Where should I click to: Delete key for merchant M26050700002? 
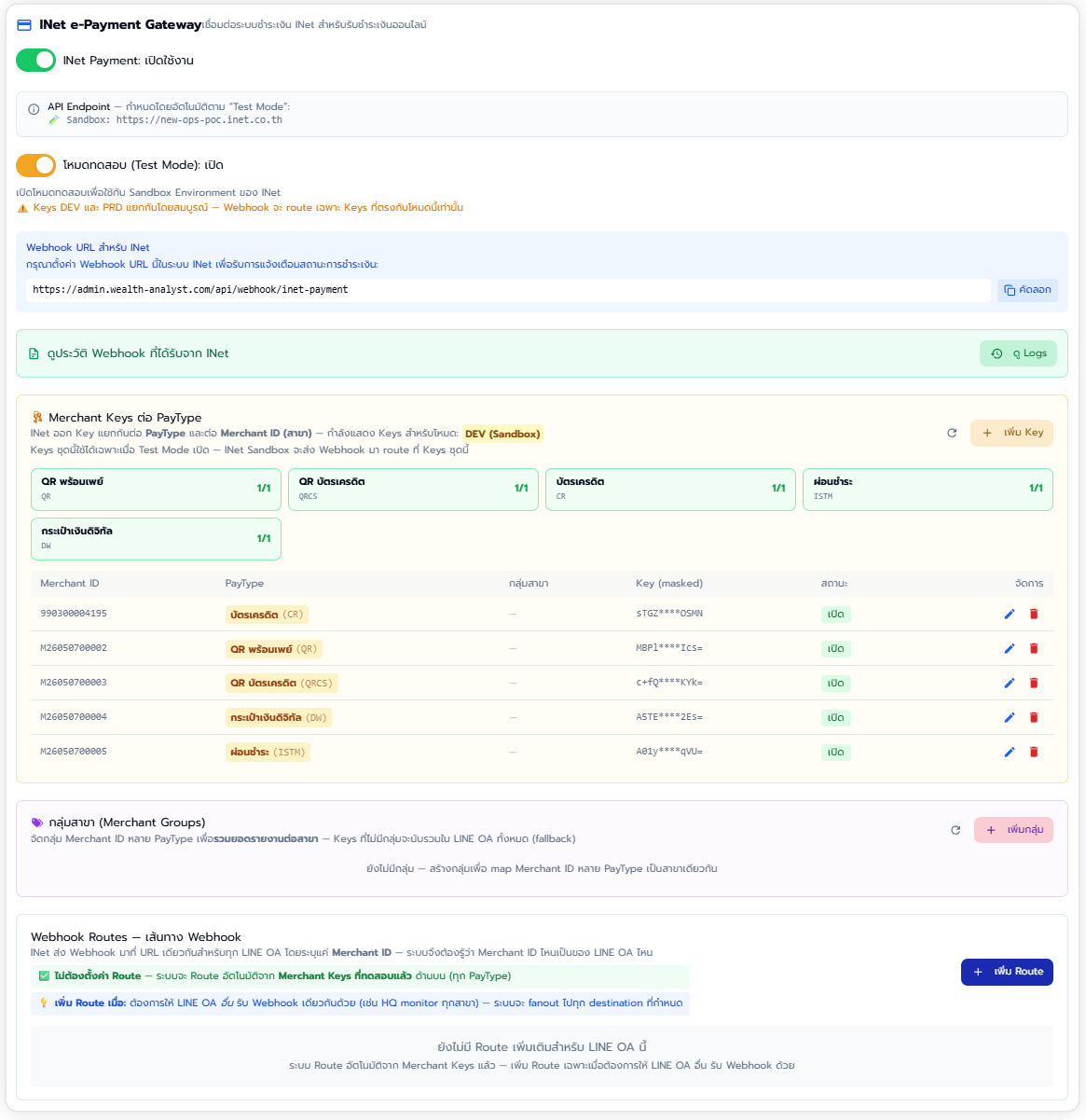point(1034,648)
